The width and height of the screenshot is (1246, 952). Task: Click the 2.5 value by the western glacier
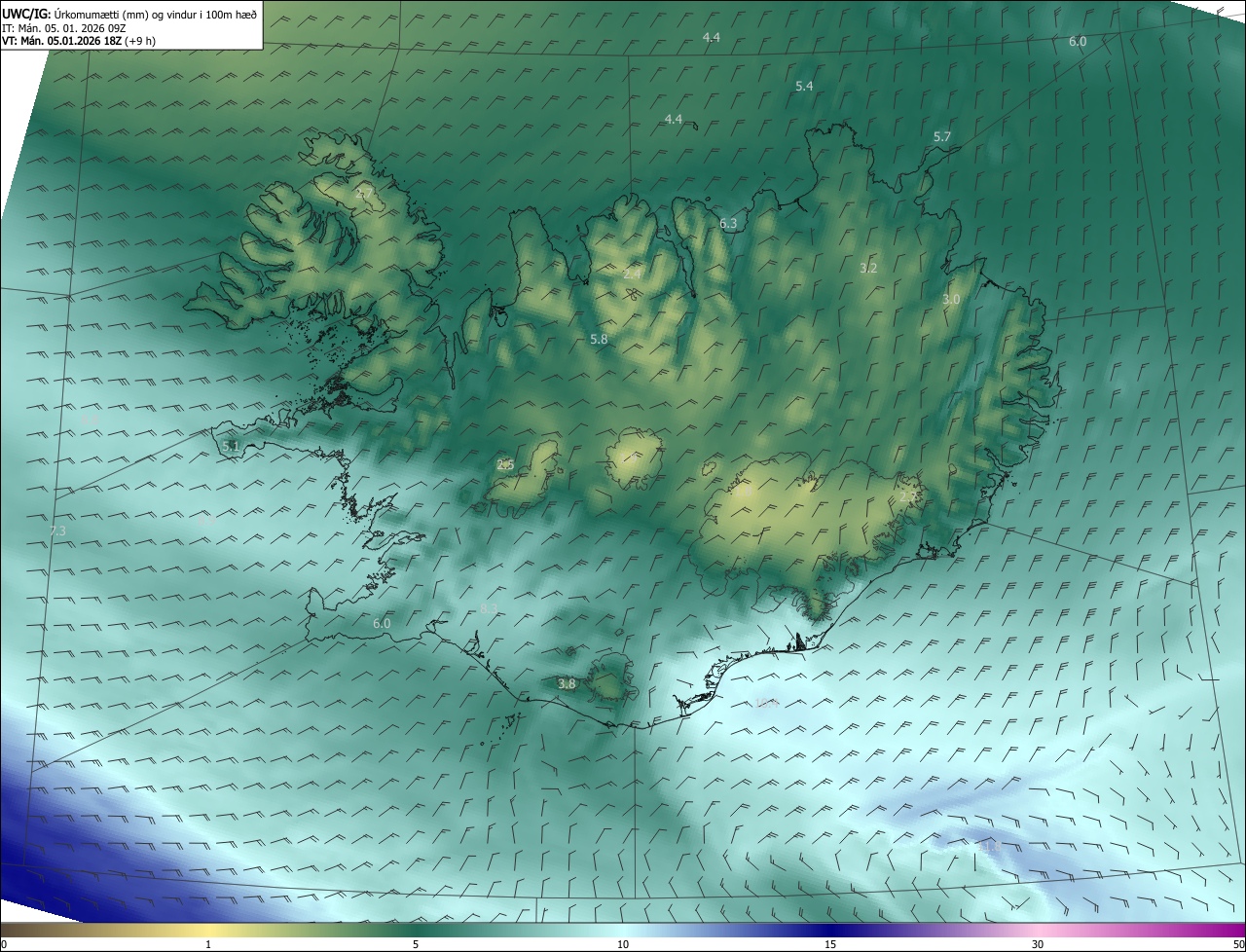[505, 464]
